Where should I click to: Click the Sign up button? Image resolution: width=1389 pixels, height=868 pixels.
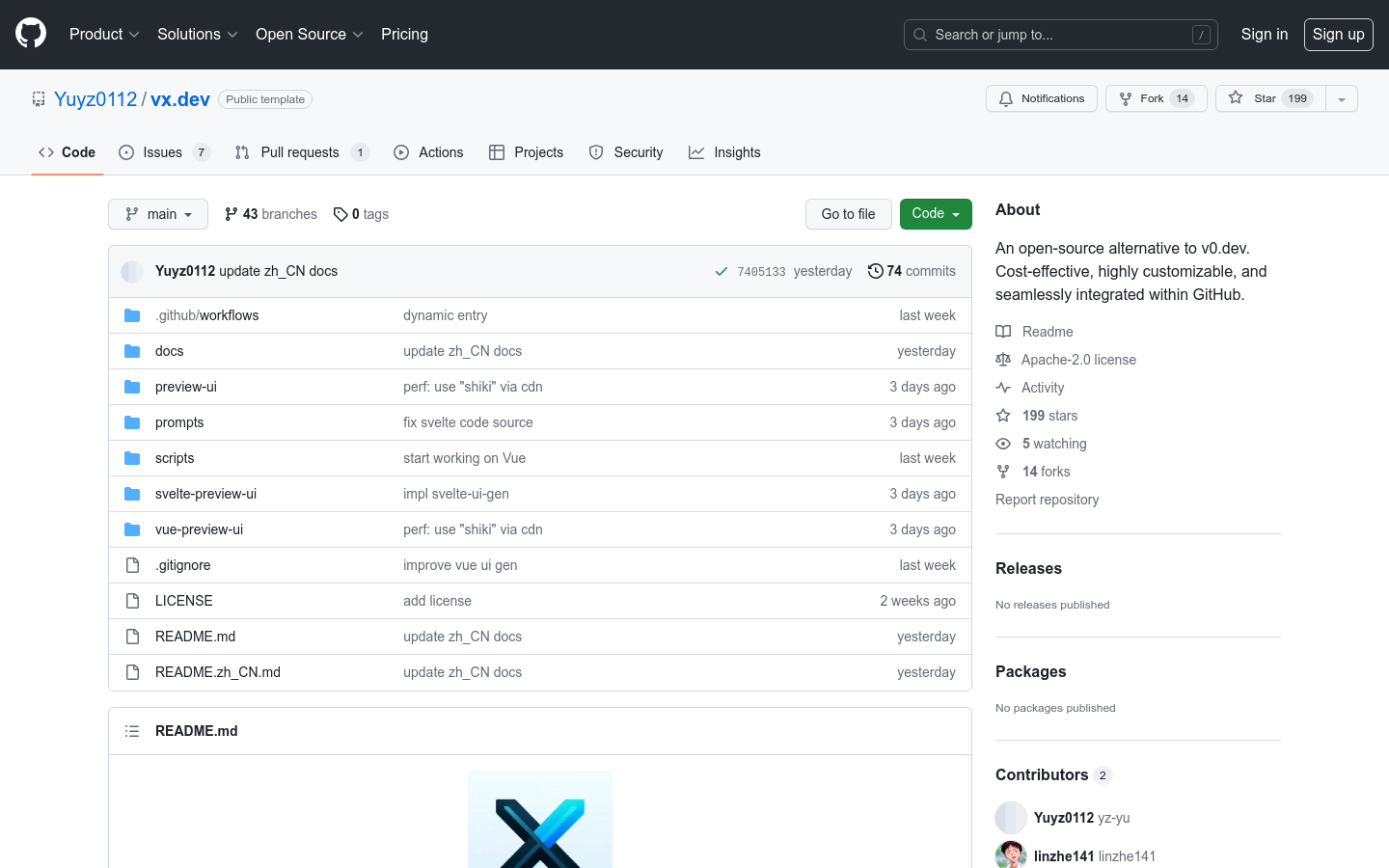coord(1339,34)
